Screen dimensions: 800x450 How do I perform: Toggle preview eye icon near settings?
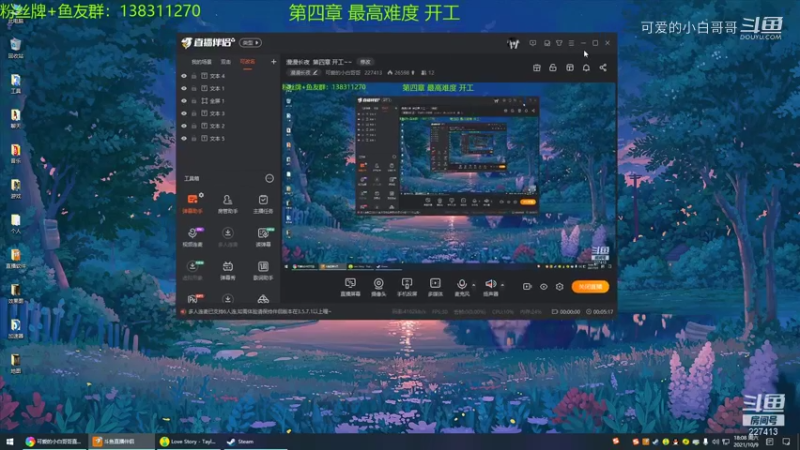coord(544,287)
